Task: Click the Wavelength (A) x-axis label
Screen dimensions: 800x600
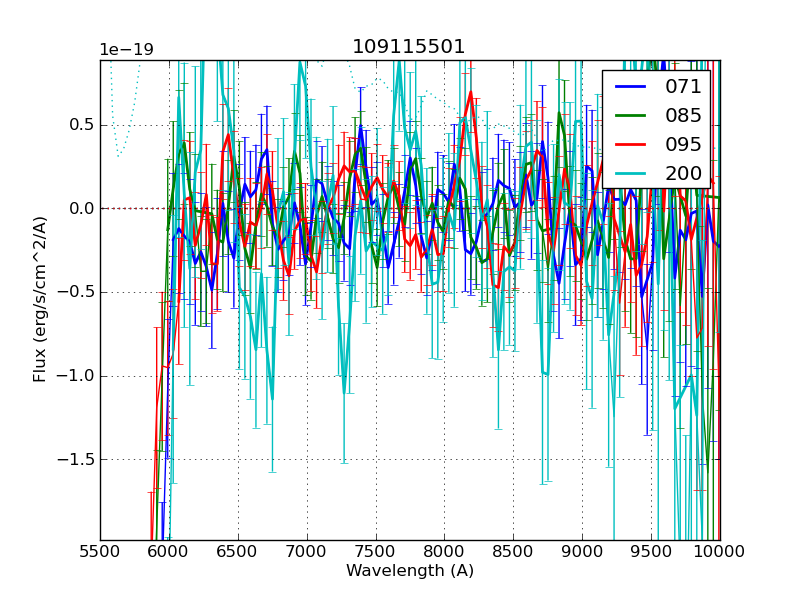Action: coord(410,571)
